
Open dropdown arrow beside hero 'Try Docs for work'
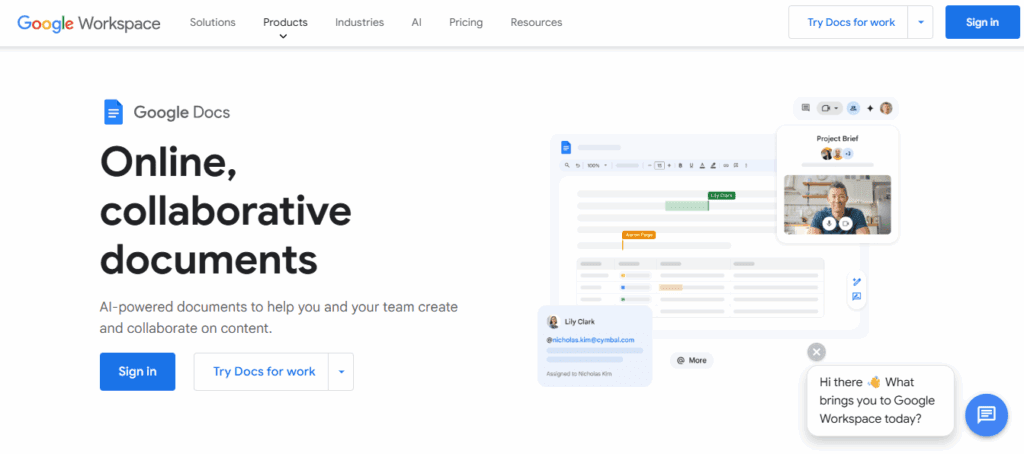click(x=341, y=372)
